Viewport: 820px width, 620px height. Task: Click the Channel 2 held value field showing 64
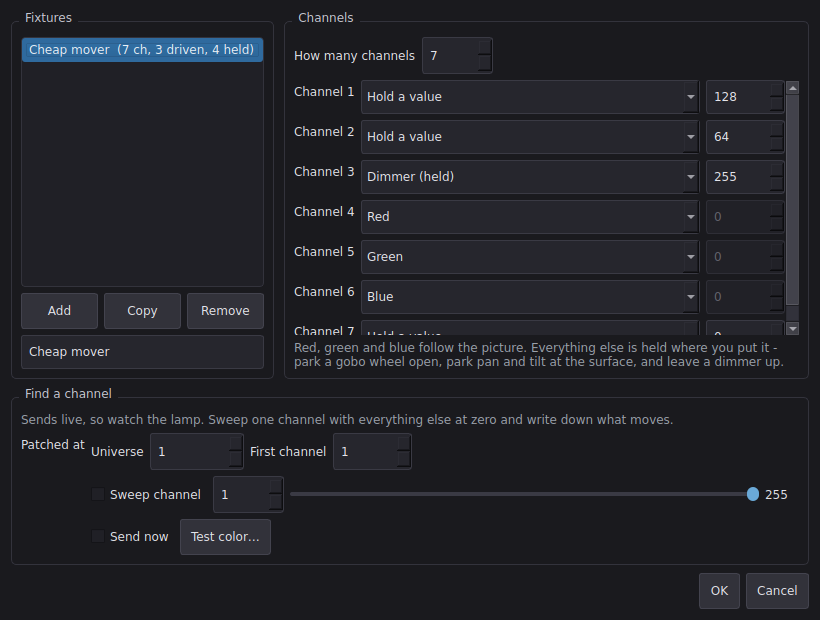[745, 137]
